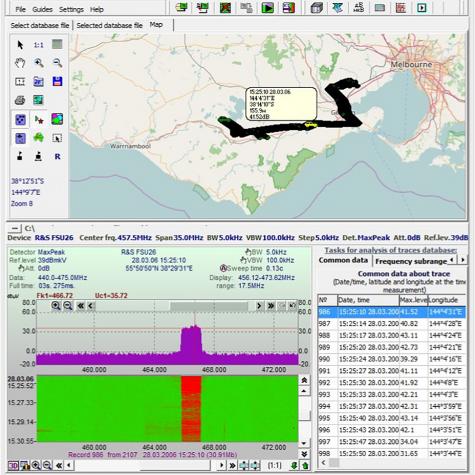
Task: Select the arrow pointer tool in map toolbox
Action: tap(20, 45)
